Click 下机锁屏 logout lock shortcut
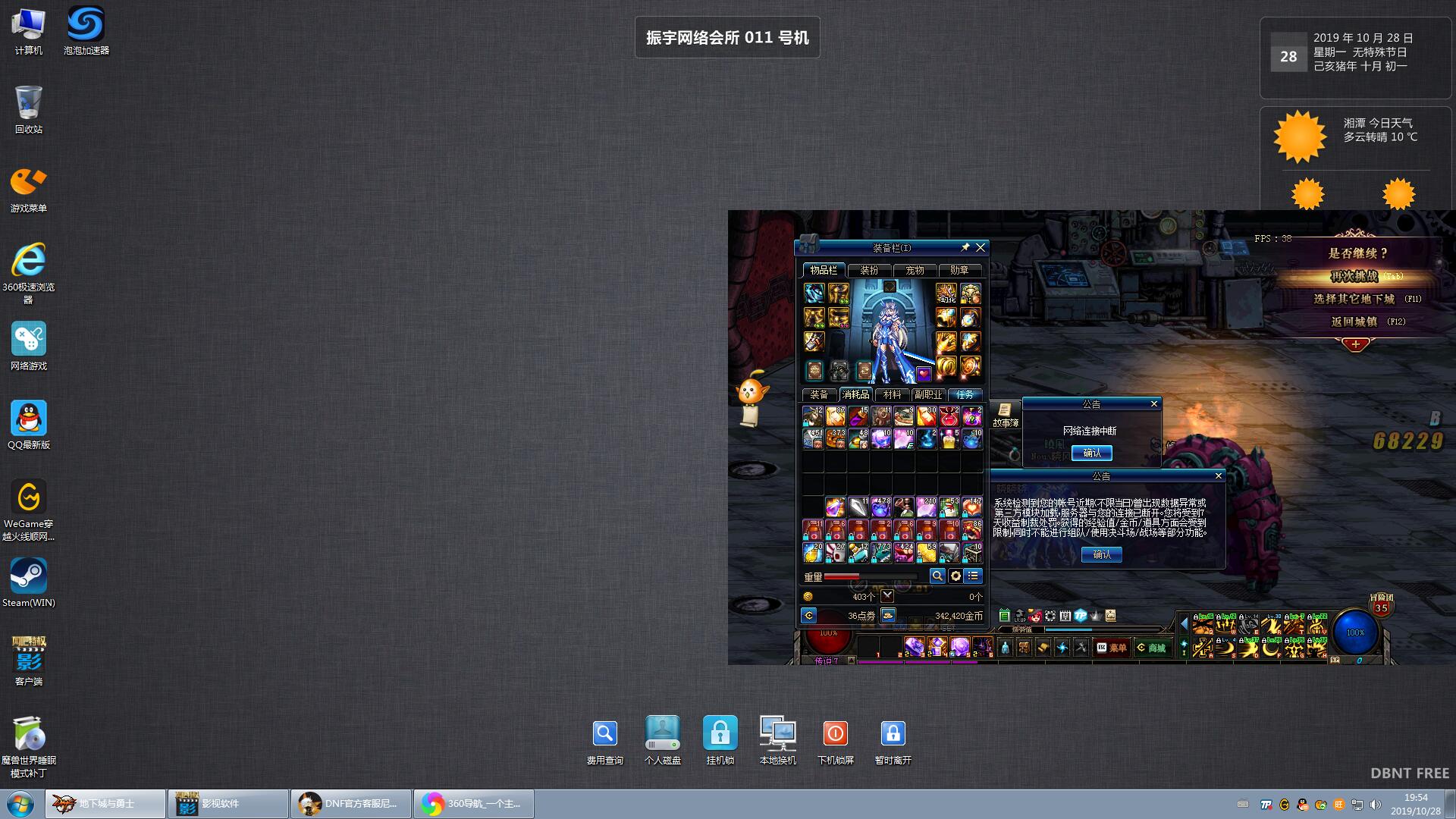The width and height of the screenshot is (1456, 819). 835,742
